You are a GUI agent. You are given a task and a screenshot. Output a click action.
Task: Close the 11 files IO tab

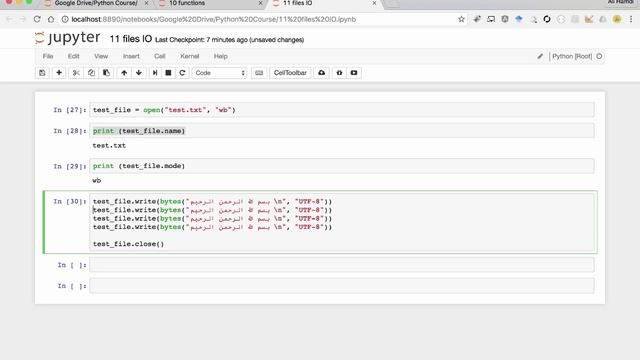[374, 3]
